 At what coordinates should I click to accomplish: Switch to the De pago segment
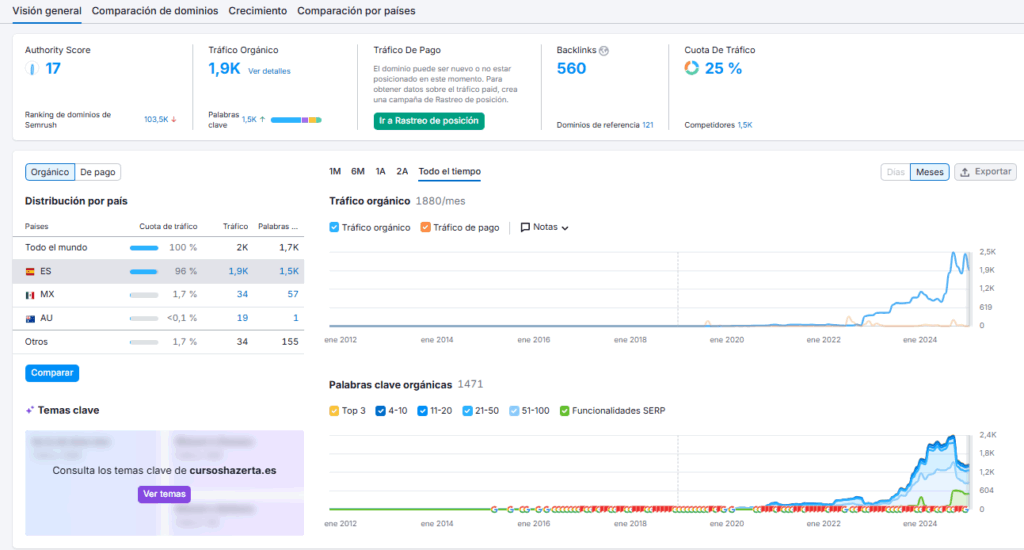point(98,172)
